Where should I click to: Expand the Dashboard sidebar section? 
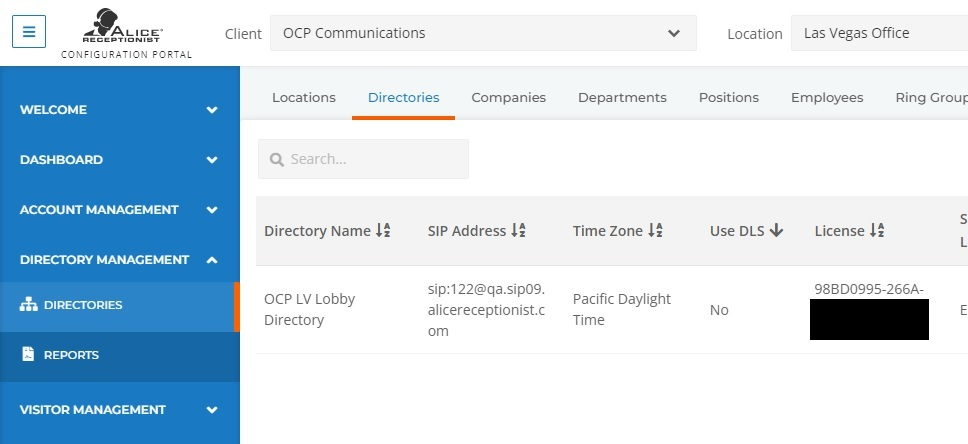119,159
